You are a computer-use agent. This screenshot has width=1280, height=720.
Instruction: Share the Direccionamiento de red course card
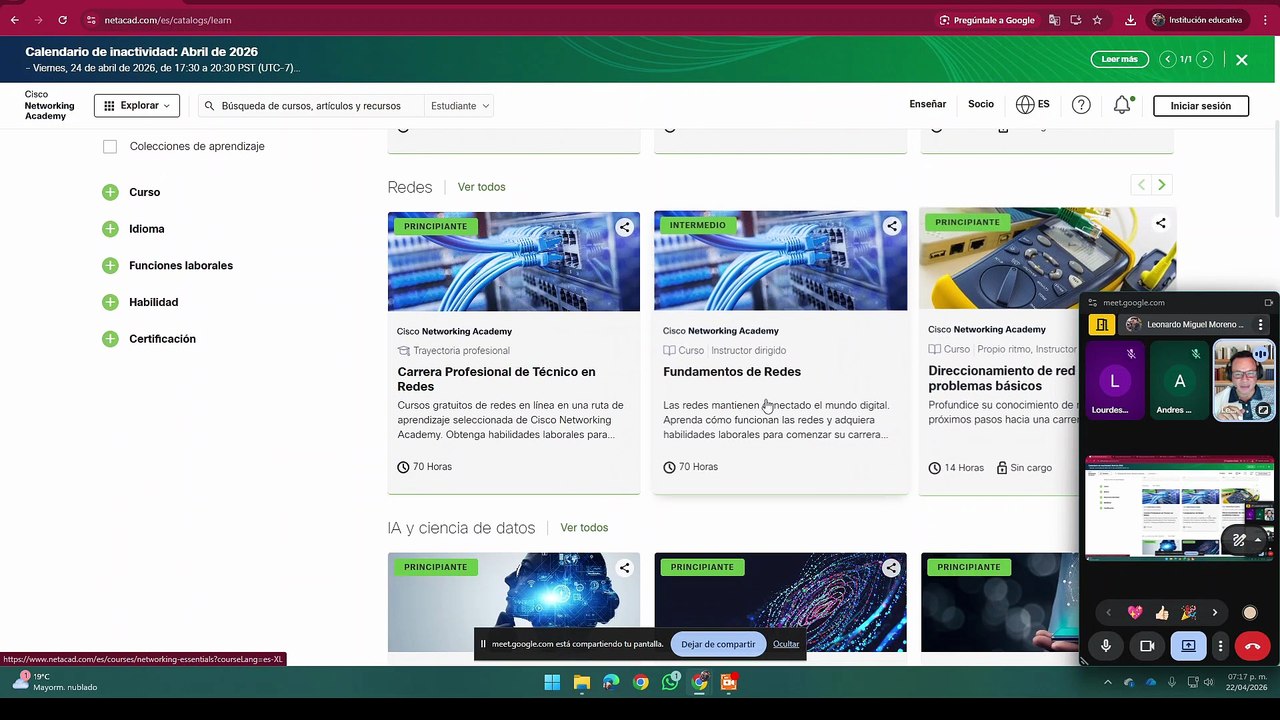click(x=1160, y=224)
